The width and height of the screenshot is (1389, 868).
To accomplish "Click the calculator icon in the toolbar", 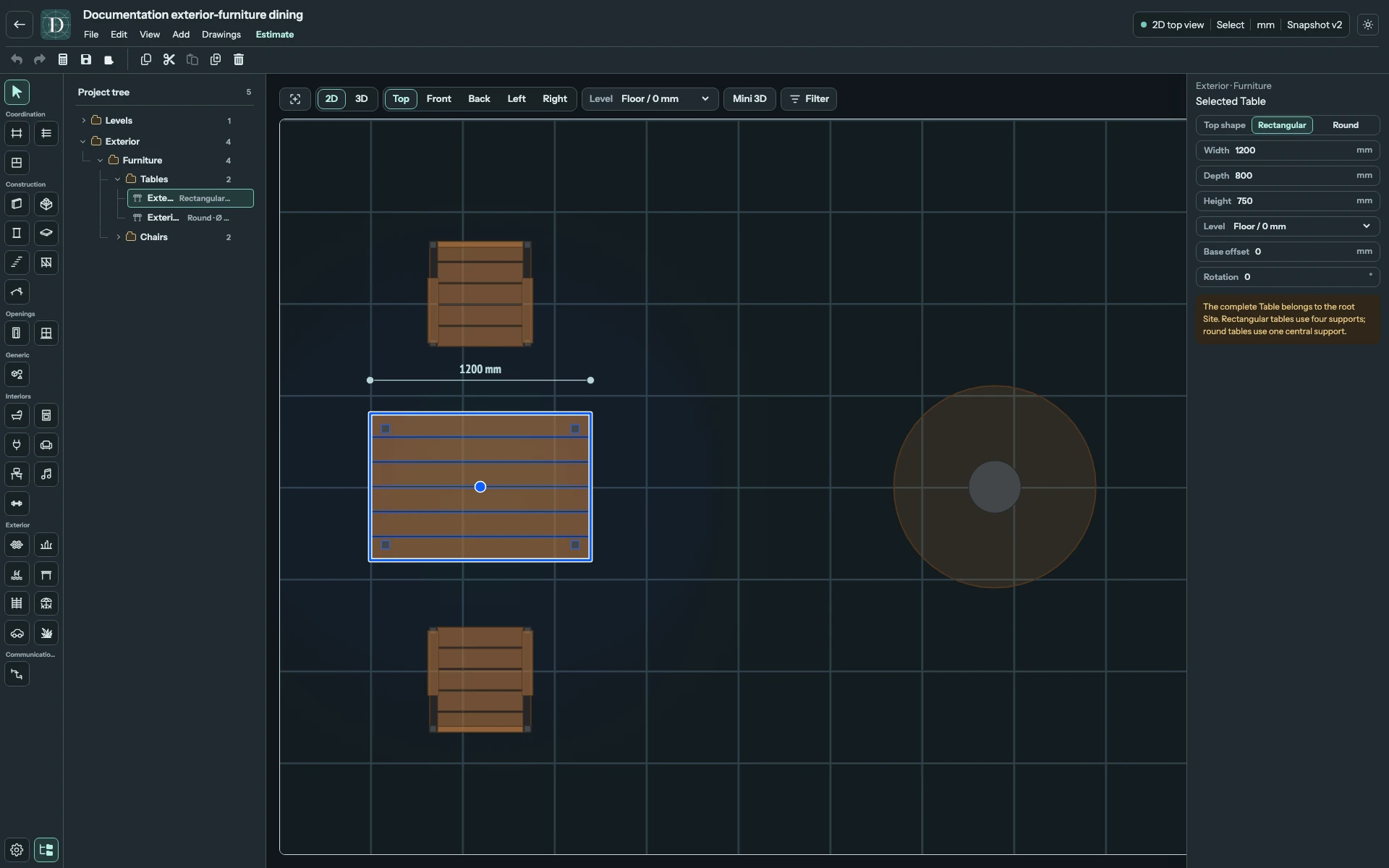I will coord(63,59).
